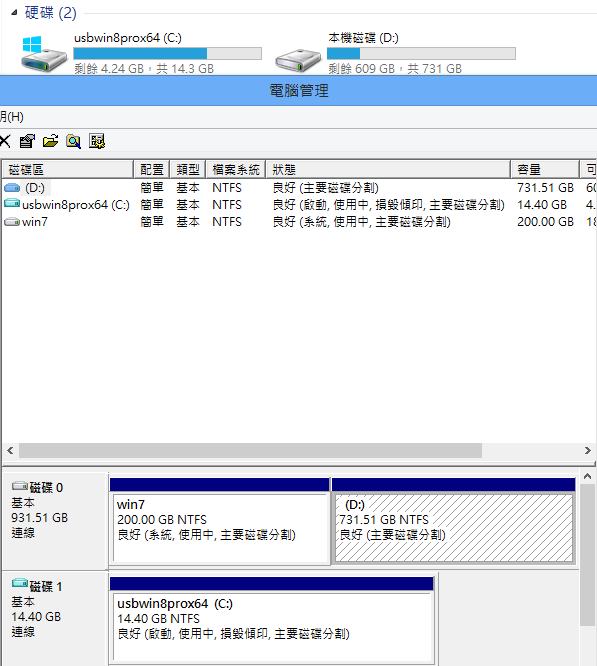Click the disk pane's vertical scrollbar thumb
Image resolution: width=597 pixels, height=666 pixels.
click(x=588, y=555)
